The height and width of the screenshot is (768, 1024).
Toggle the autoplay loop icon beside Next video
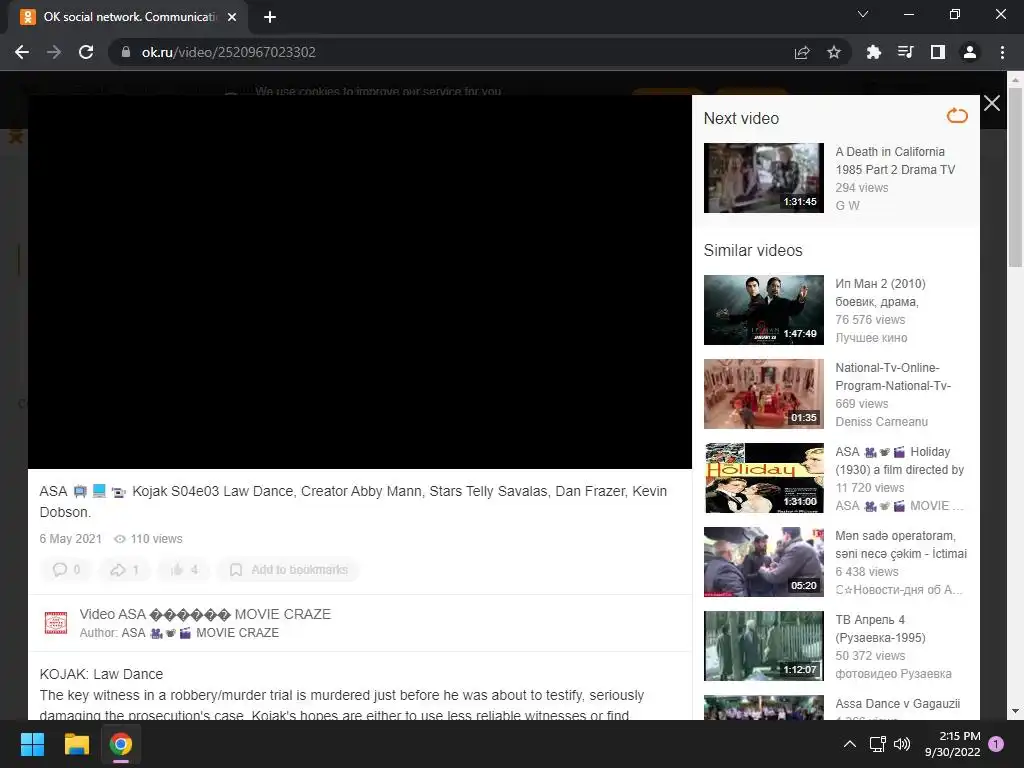957,116
